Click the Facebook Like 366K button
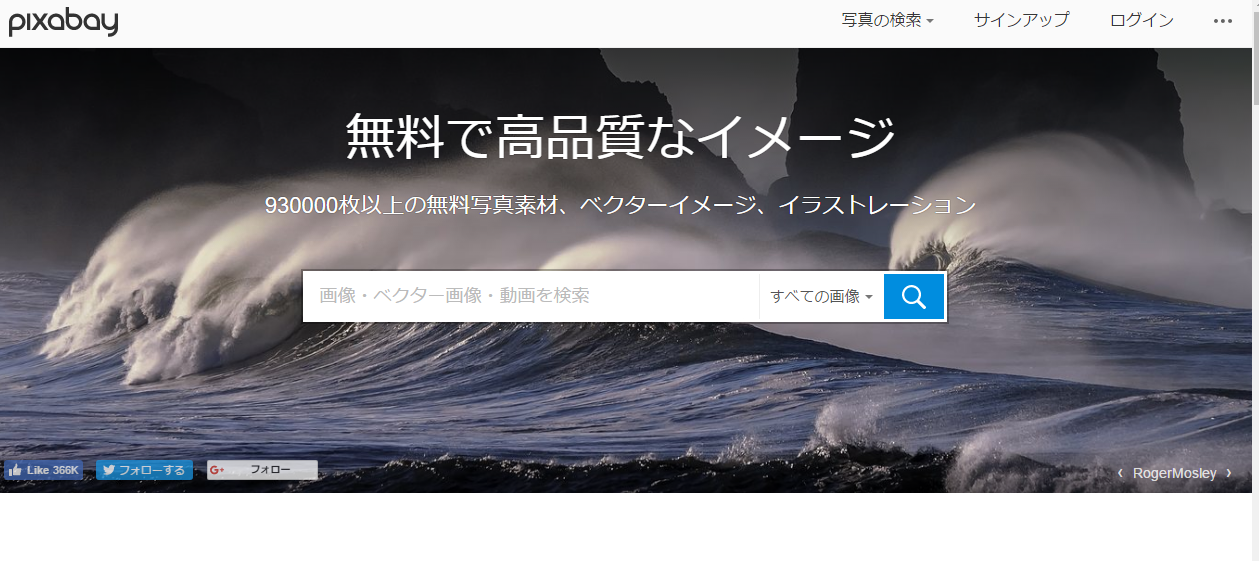1259x561 pixels. (44, 470)
